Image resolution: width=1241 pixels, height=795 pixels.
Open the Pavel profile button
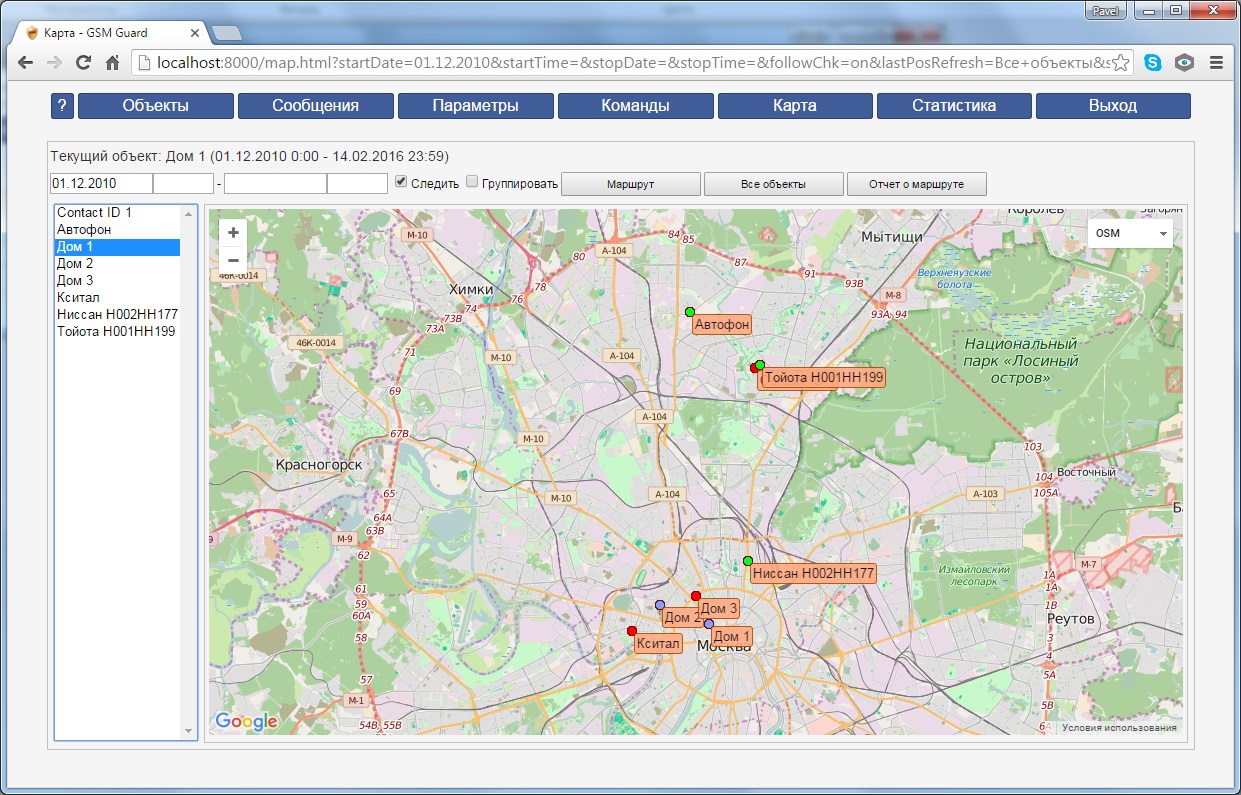[1105, 10]
